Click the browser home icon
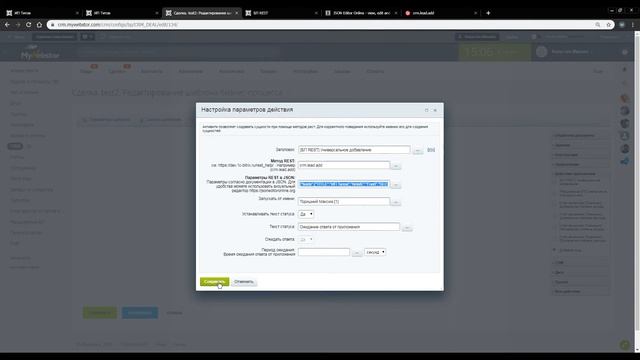 point(39,25)
